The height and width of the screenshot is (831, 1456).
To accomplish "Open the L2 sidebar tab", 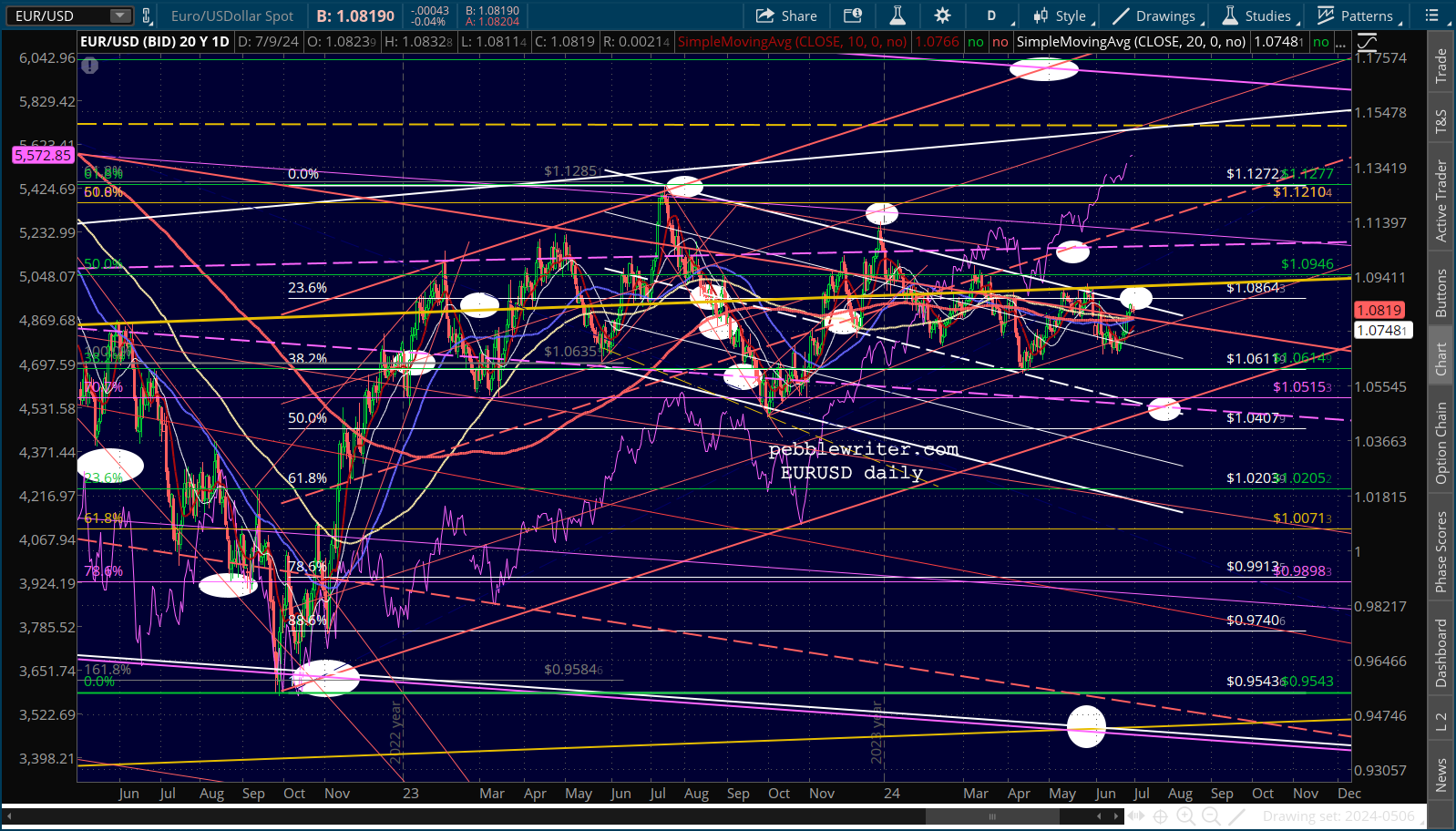I will [x=1441, y=722].
